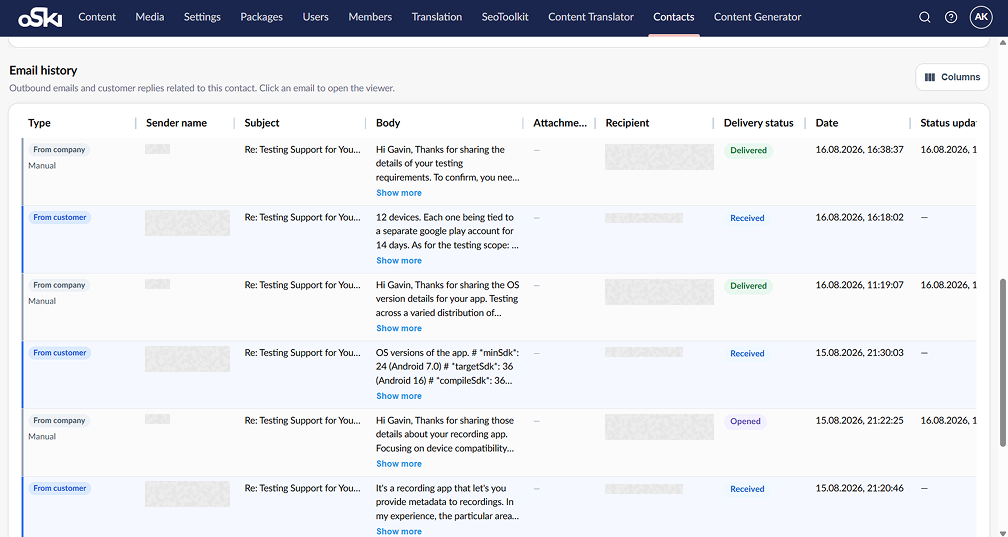Click the Type column header
The width and height of the screenshot is (1008, 537).
[39, 123]
